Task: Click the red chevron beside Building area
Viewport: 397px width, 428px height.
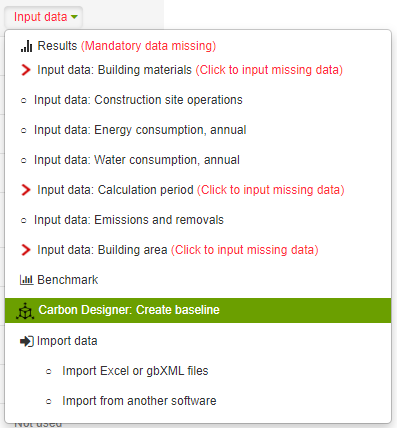Action: 26,250
